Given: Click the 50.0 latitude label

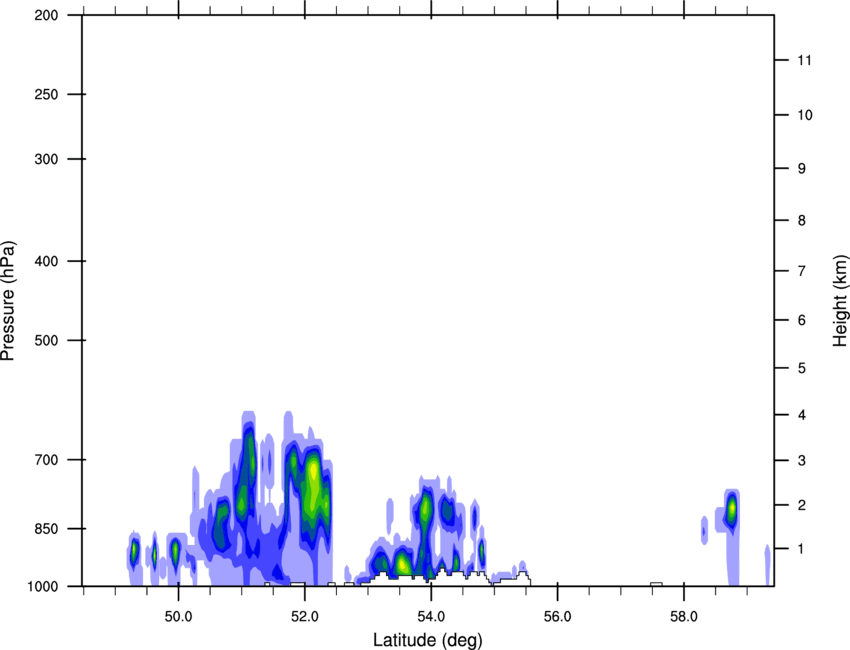Looking at the screenshot, I should click(x=178, y=617).
